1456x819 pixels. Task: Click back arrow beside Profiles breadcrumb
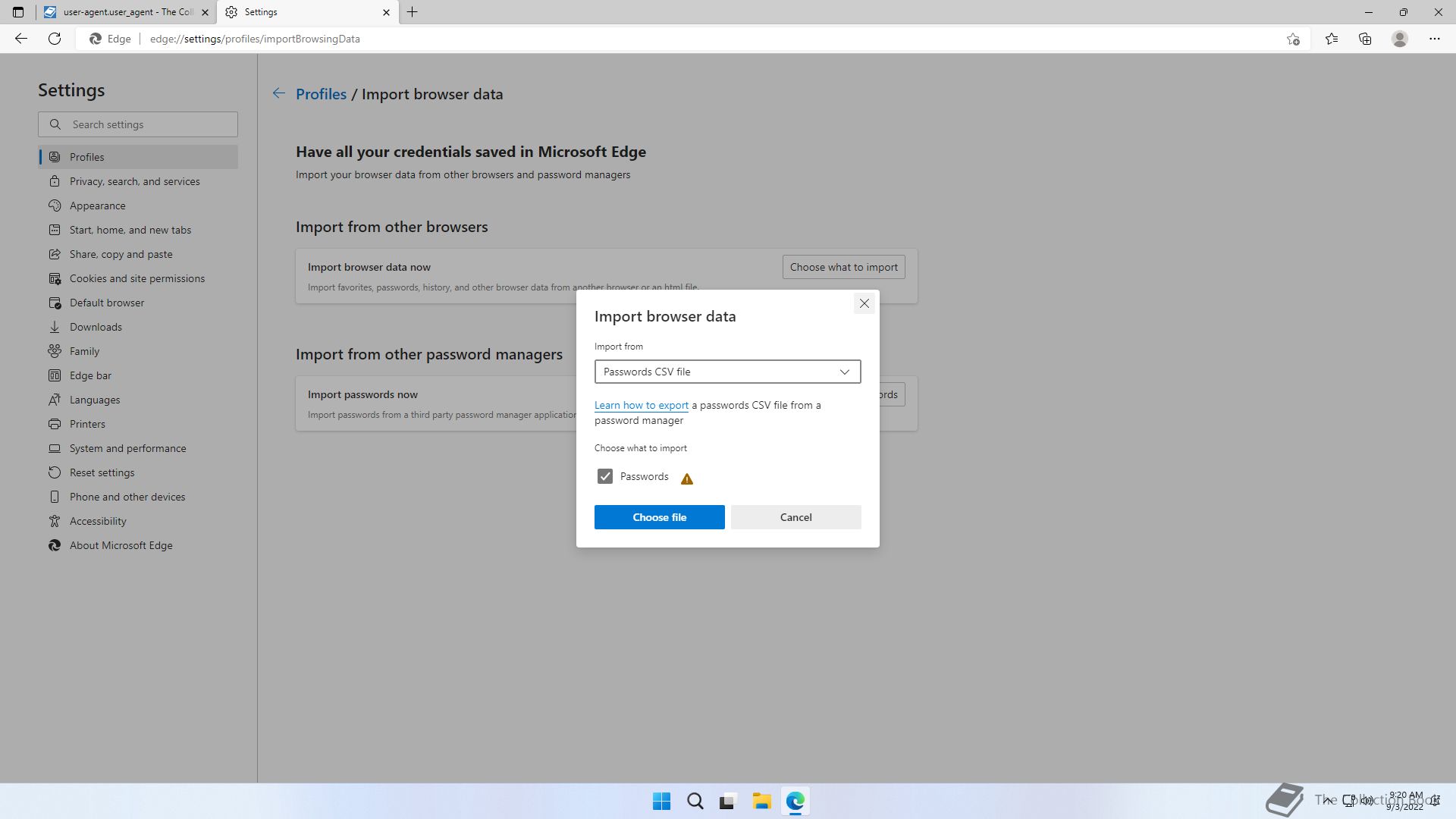[x=279, y=94]
